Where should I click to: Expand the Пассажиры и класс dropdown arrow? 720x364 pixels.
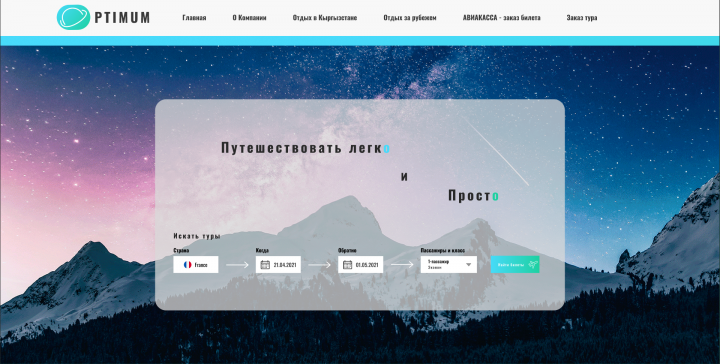[468, 265]
